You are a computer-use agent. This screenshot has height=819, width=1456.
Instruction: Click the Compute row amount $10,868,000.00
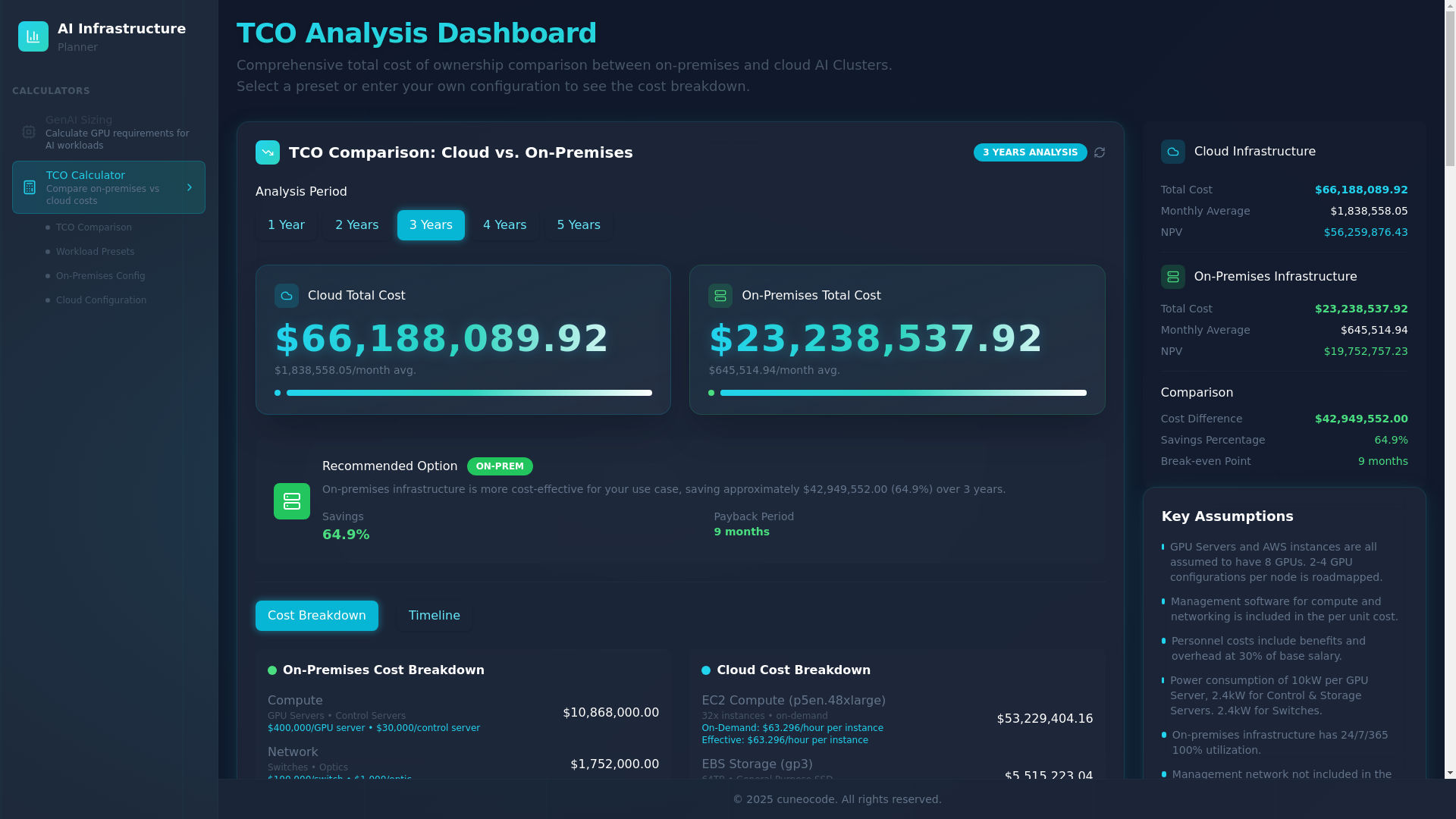pos(611,713)
